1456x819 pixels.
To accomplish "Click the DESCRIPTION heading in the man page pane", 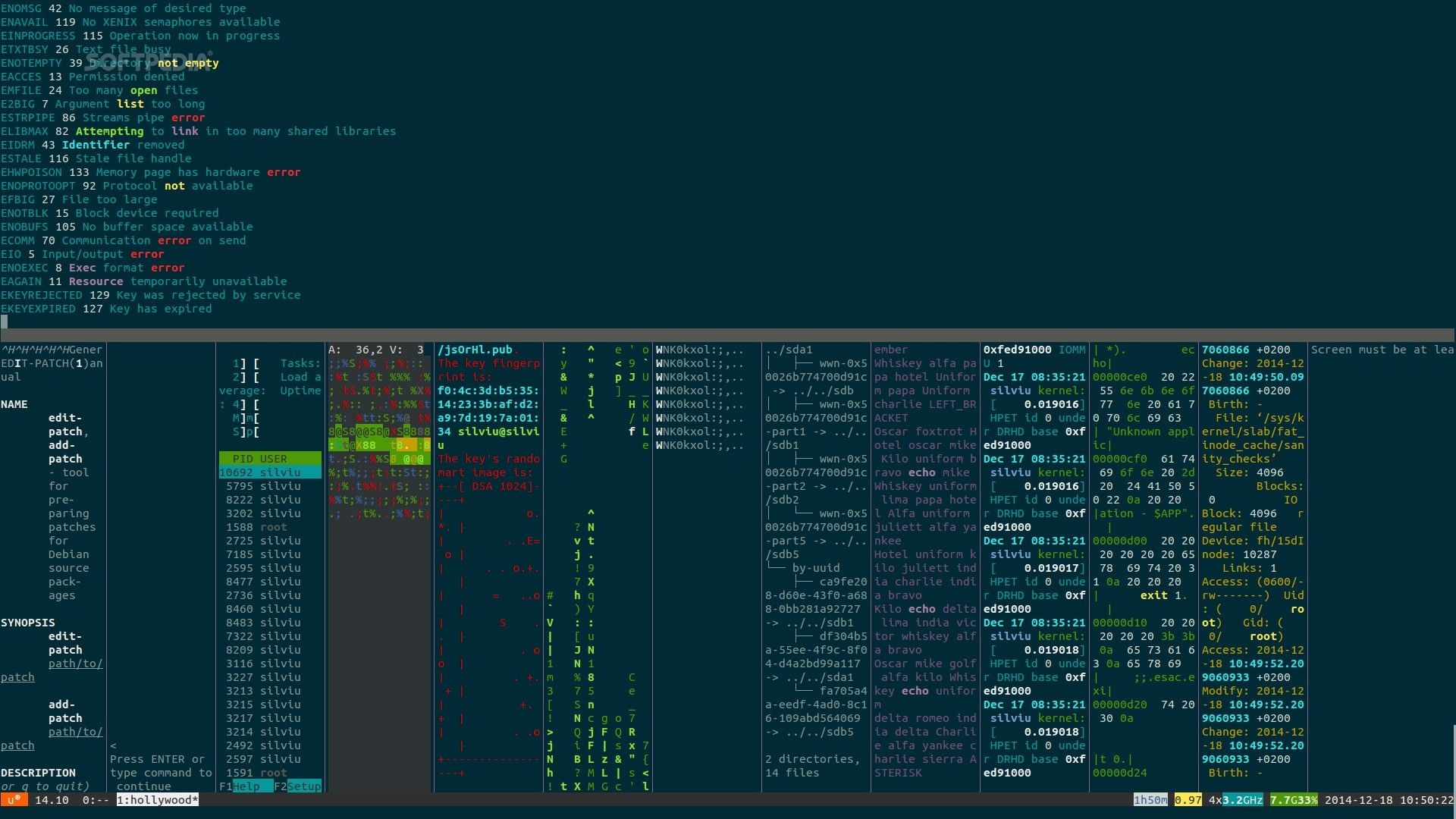I will [x=38, y=773].
